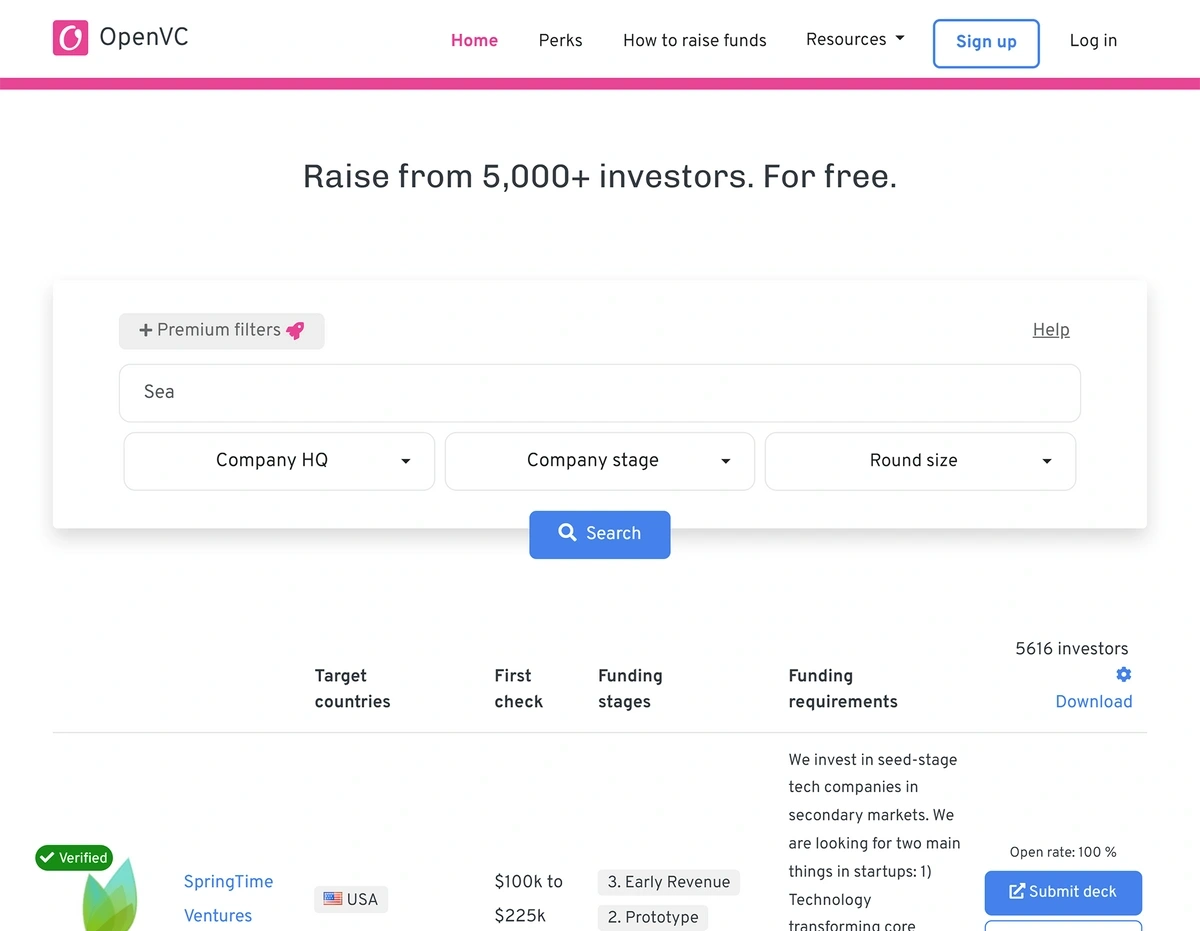Click the Open rate: 100 % text
The height and width of the screenshot is (931, 1200).
(x=1063, y=852)
